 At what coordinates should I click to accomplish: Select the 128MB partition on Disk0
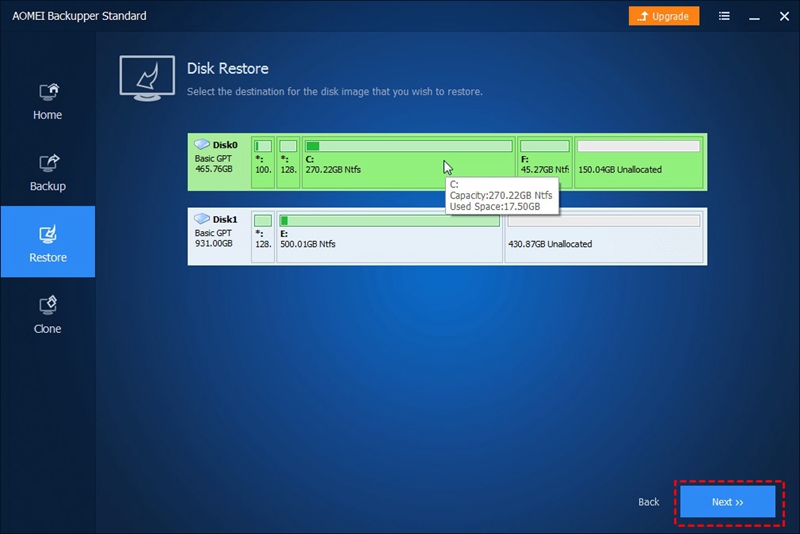[x=288, y=162]
